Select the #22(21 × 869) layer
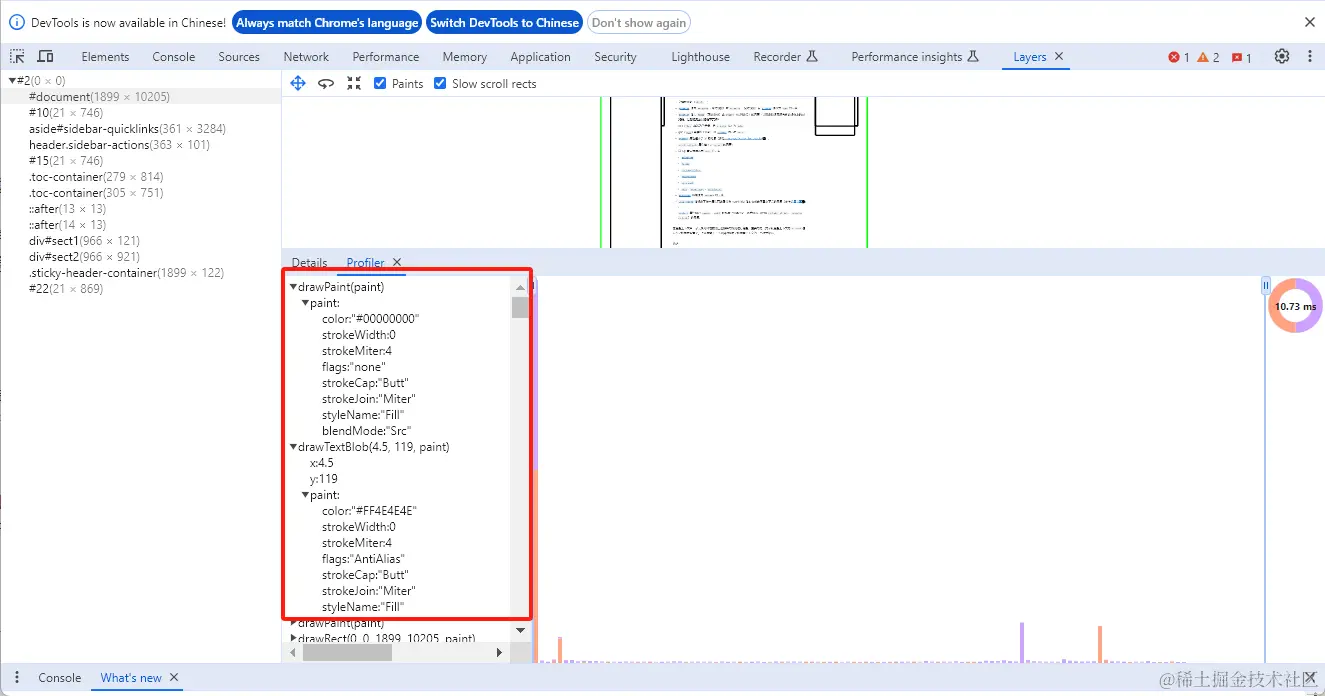 coord(140,289)
